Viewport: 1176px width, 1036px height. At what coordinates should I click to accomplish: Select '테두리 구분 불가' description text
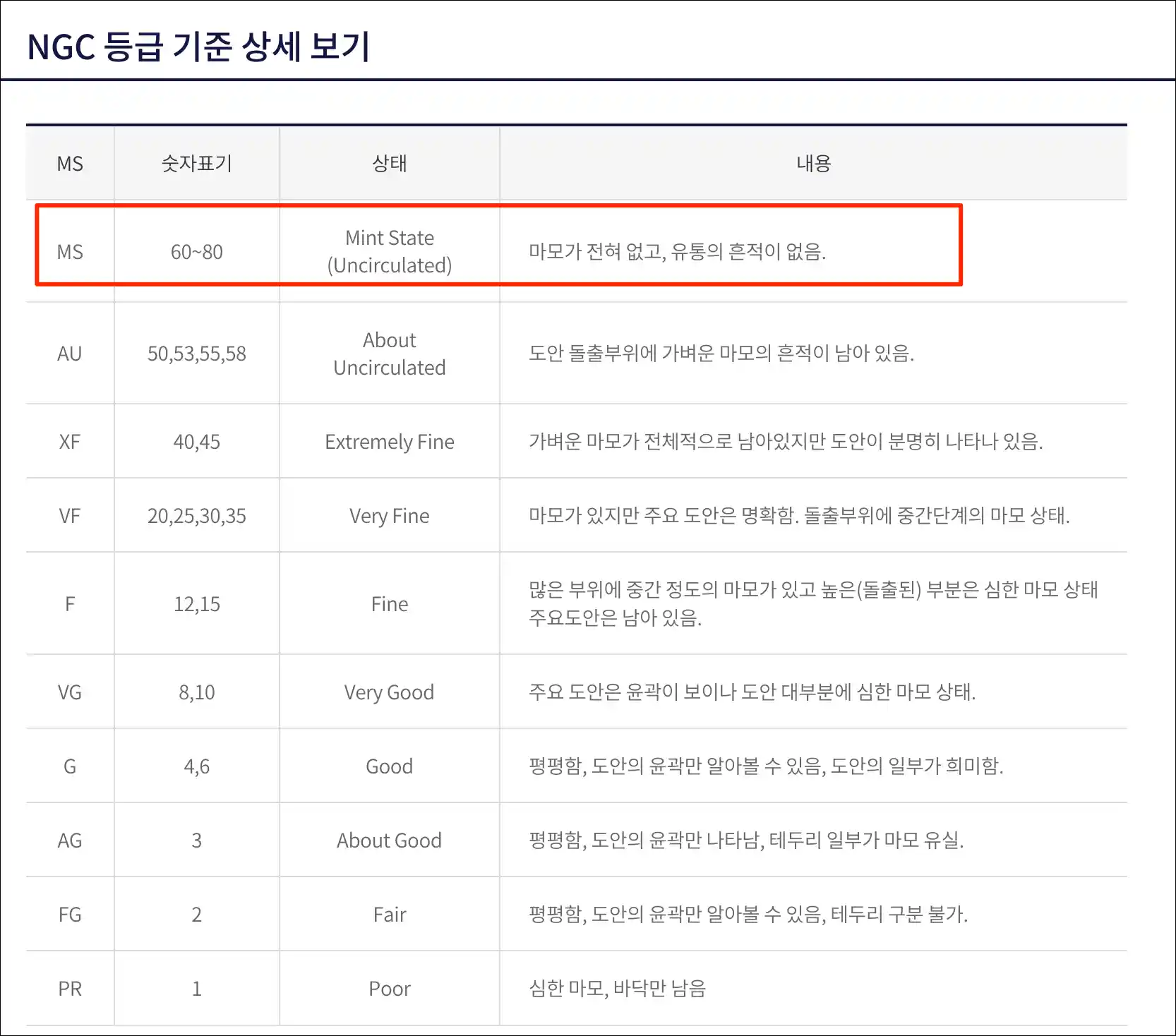point(748,914)
